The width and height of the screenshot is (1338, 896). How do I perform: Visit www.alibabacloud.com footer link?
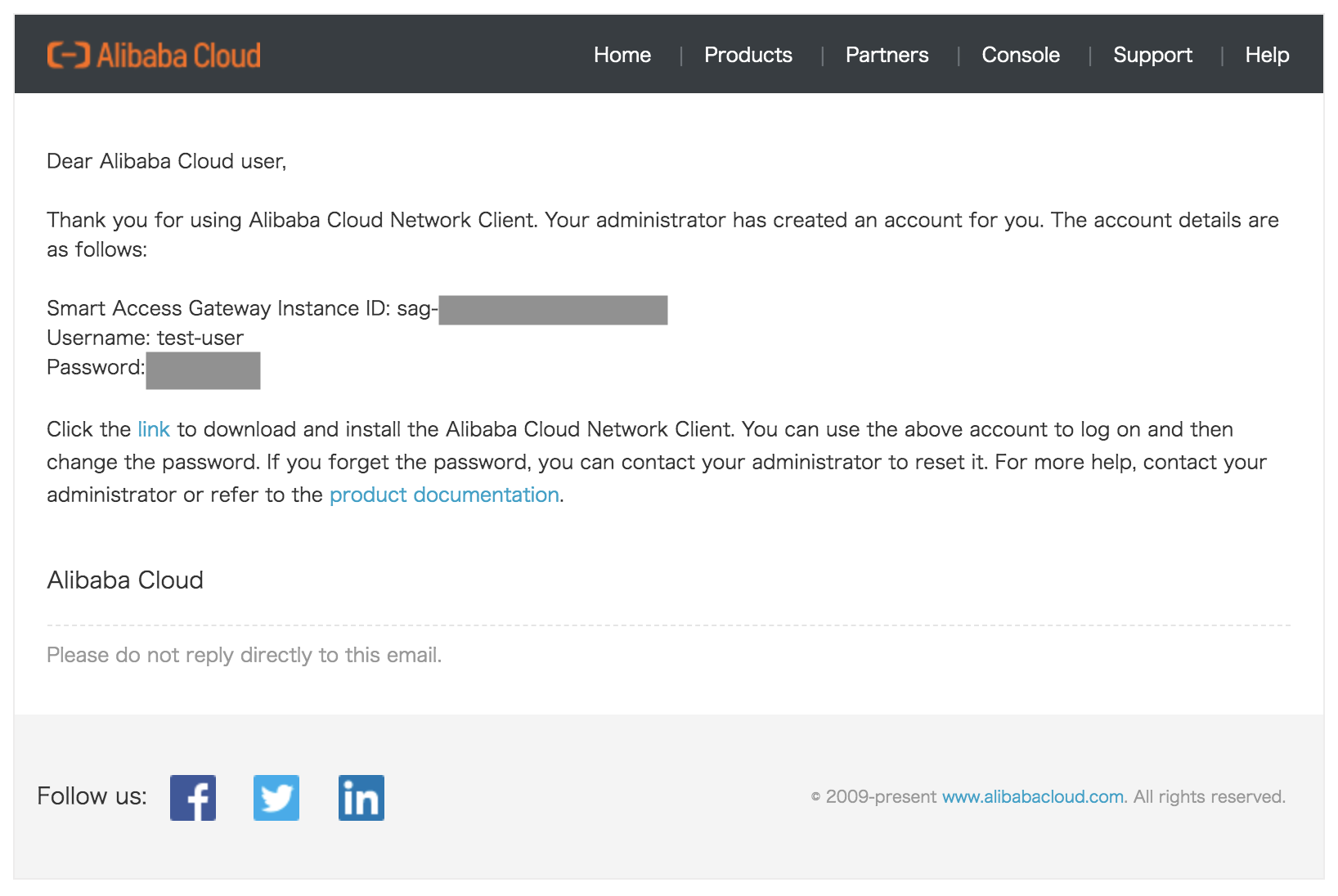tap(1033, 796)
